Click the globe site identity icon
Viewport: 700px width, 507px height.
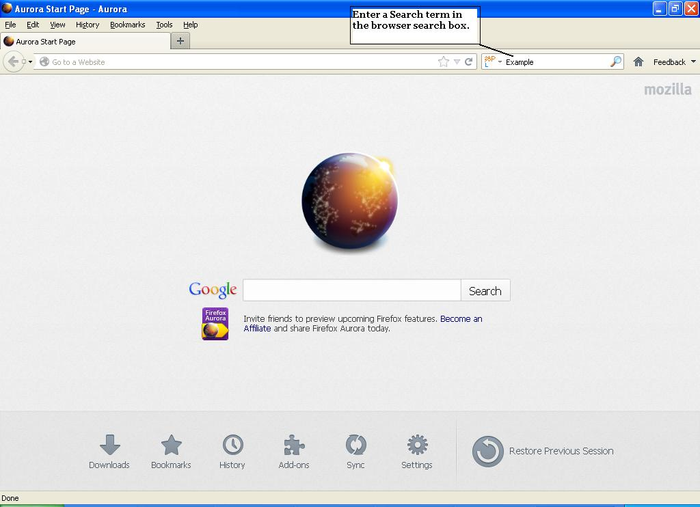[44, 62]
